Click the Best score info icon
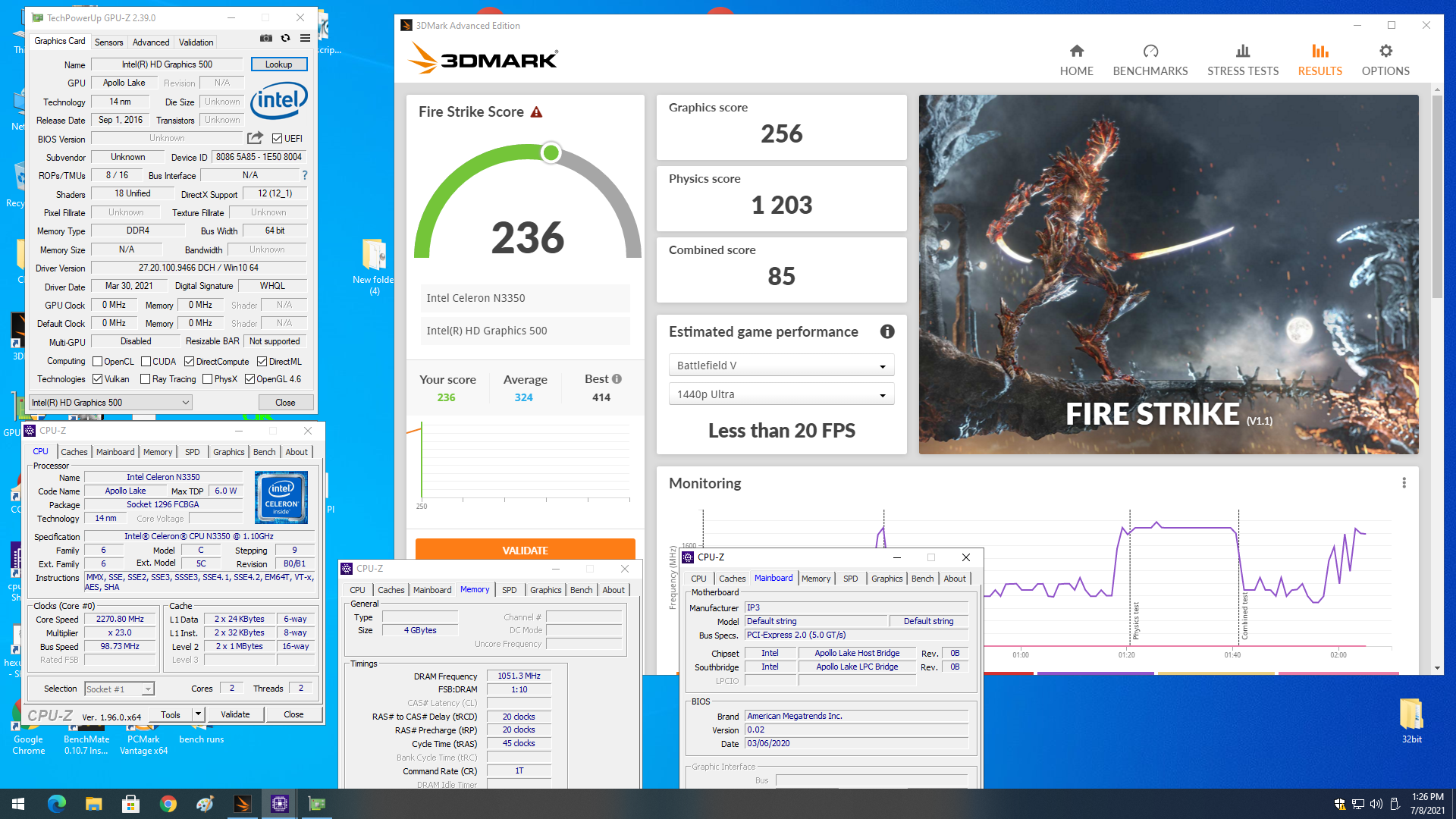1456x819 pixels. click(x=617, y=379)
